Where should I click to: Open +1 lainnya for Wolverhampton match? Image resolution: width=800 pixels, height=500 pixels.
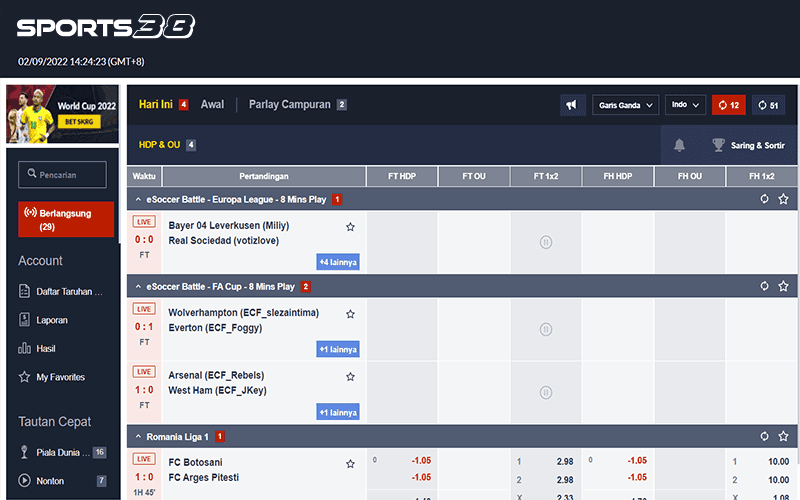[338, 349]
